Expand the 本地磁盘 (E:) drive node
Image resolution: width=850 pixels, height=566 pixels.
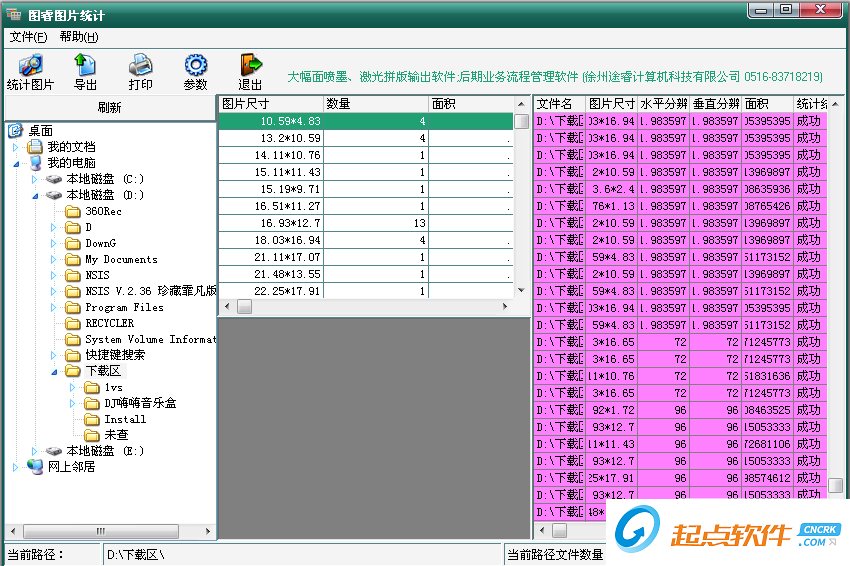pos(35,451)
